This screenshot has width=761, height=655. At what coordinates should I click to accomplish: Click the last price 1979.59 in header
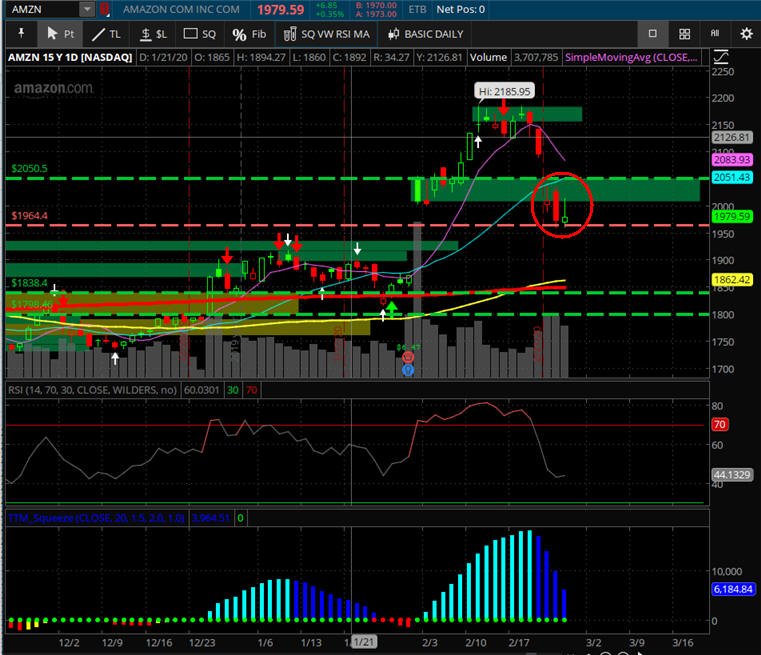(x=281, y=10)
